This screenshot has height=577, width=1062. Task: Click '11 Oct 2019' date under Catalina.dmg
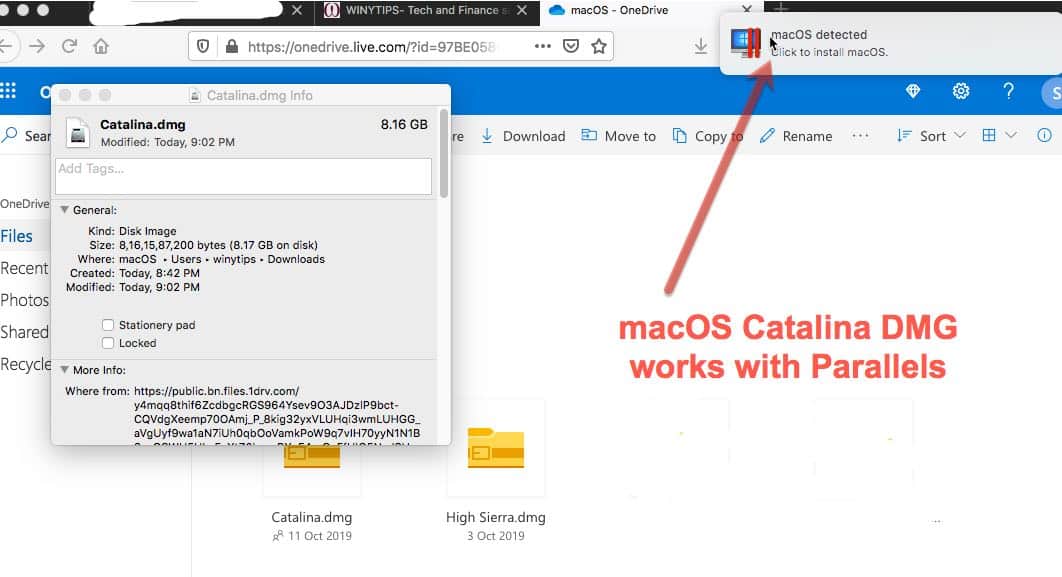(x=320, y=536)
